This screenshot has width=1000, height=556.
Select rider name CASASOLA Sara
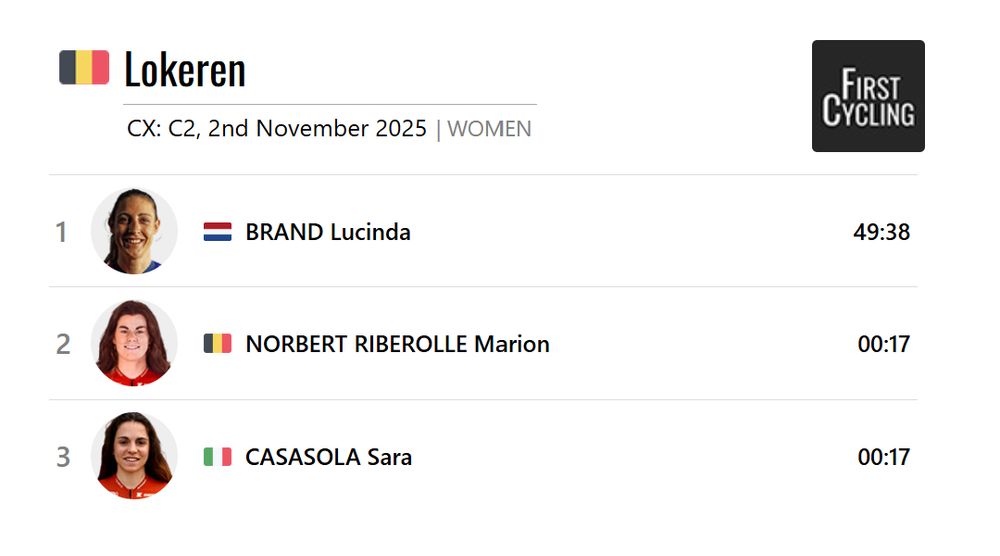pyautogui.click(x=328, y=457)
